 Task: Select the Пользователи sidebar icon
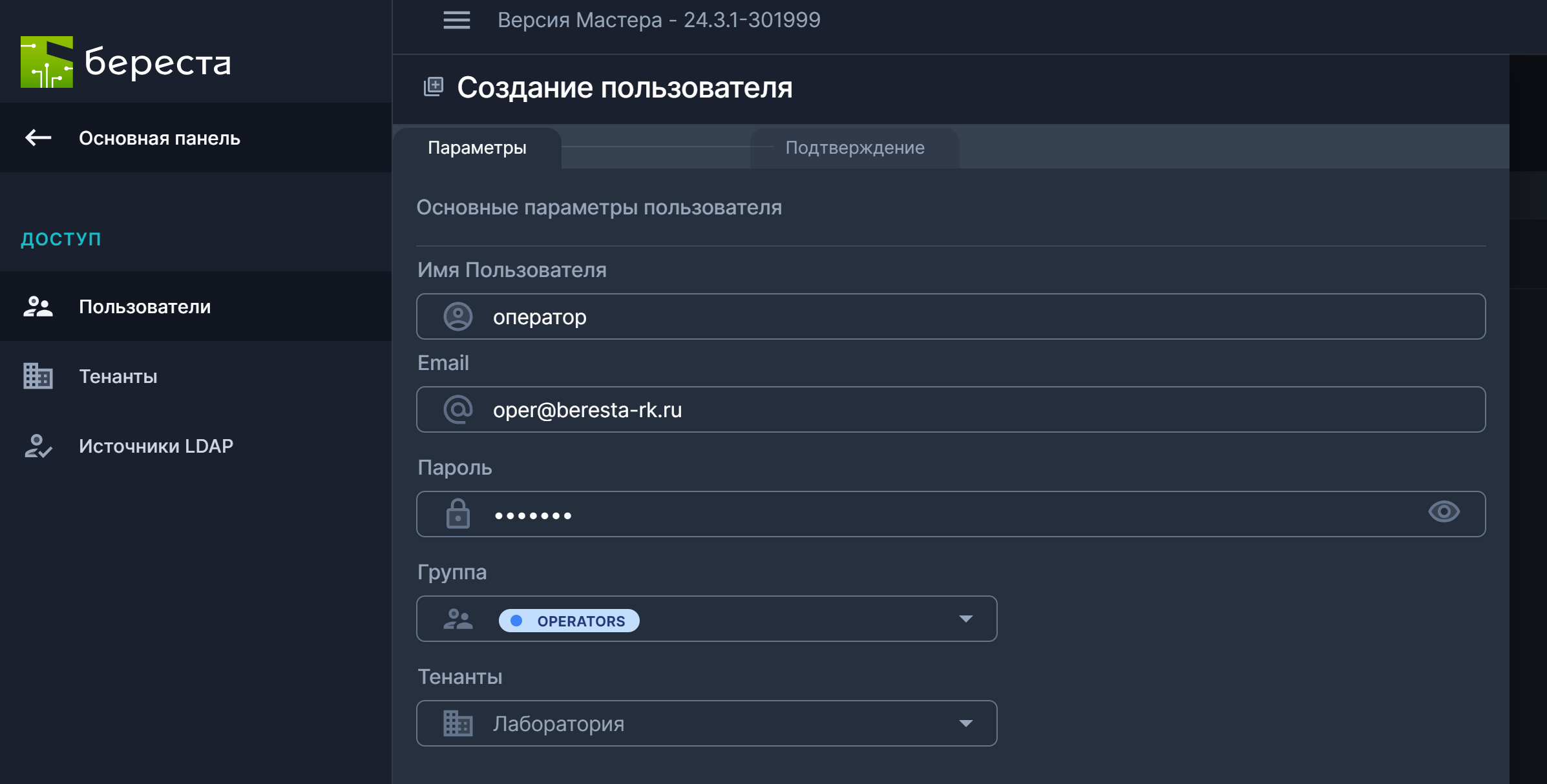(37, 307)
